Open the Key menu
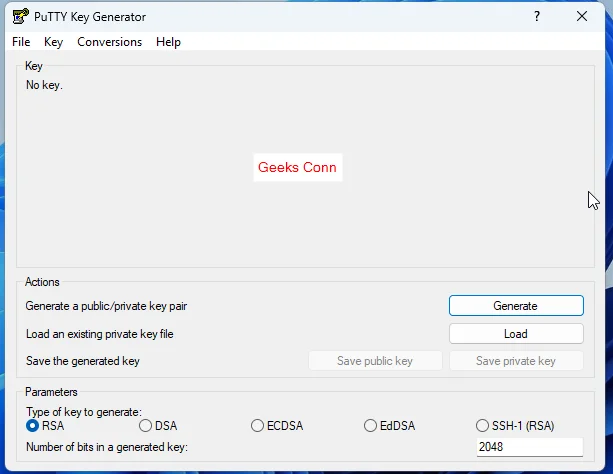The width and height of the screenshot is (613, 474). (x=54, y=42)
